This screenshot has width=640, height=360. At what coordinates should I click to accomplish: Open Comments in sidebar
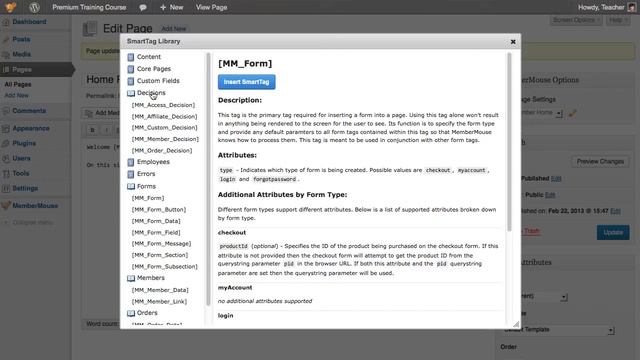(x=29, y=111)
